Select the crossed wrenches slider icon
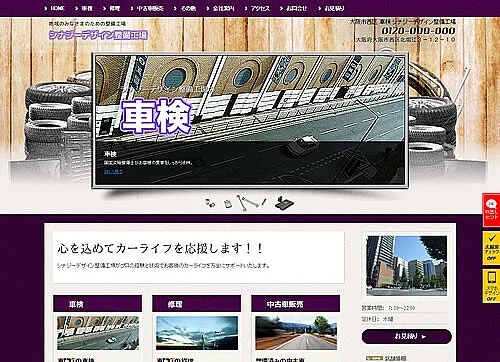This screenshot has height=362, width=500. 247,202
